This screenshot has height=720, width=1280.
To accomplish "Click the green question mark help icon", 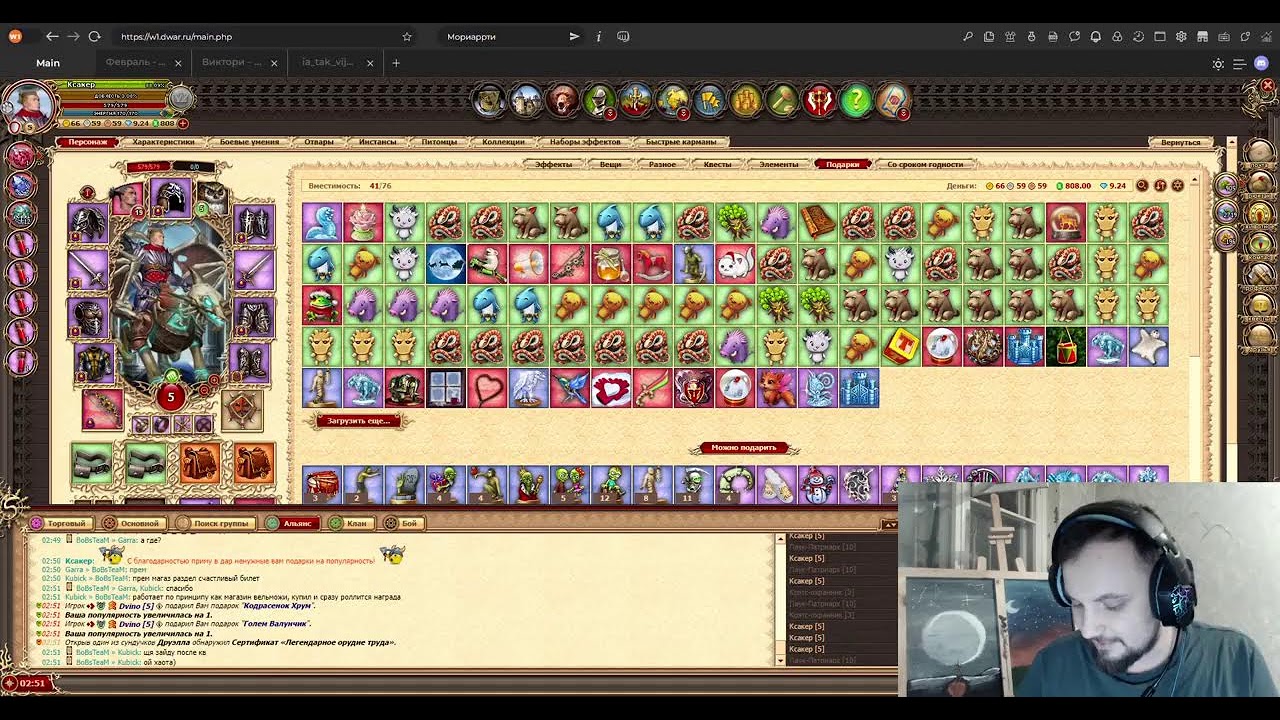I will (855, 101).
